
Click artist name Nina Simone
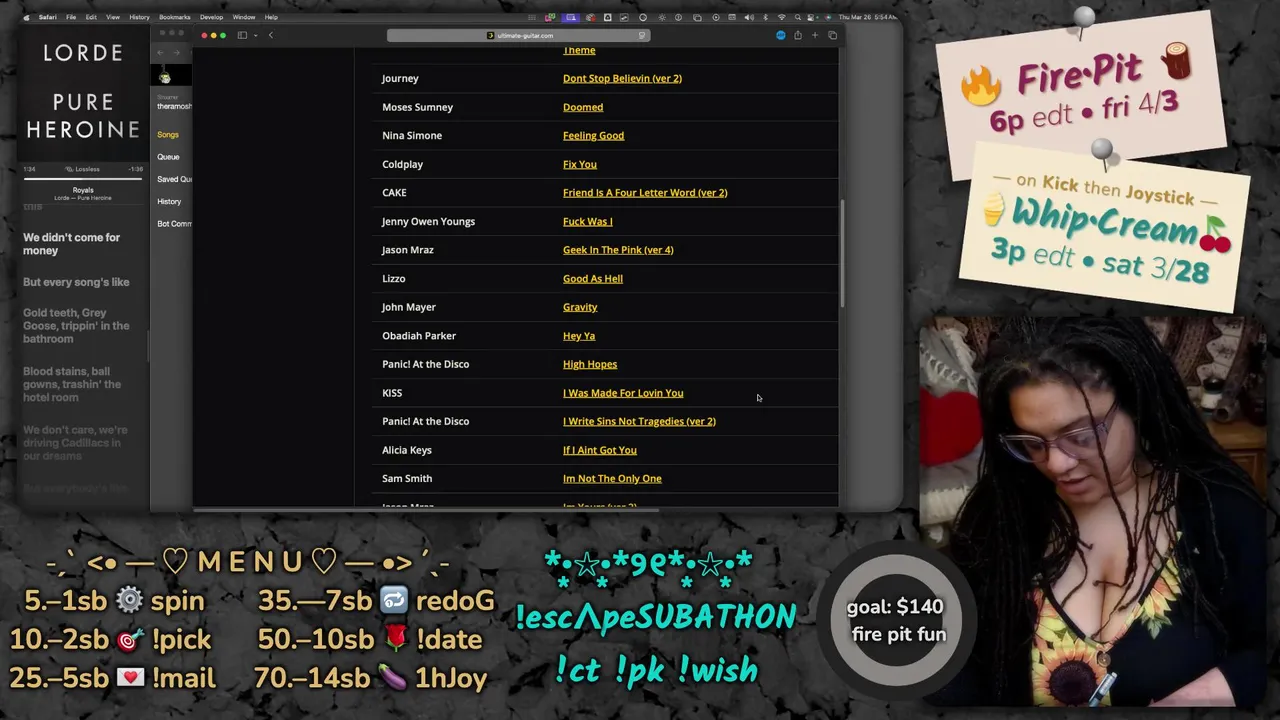point(412,135)
